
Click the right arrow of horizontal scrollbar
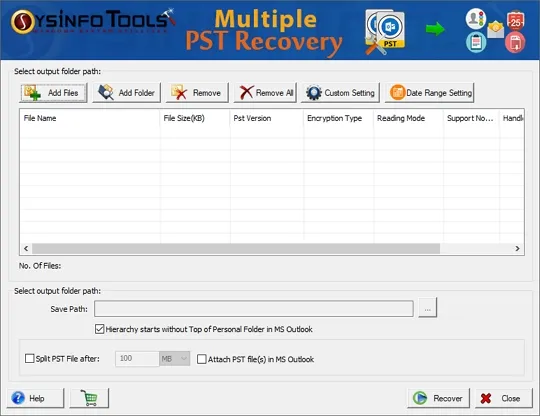click(517, 248)
